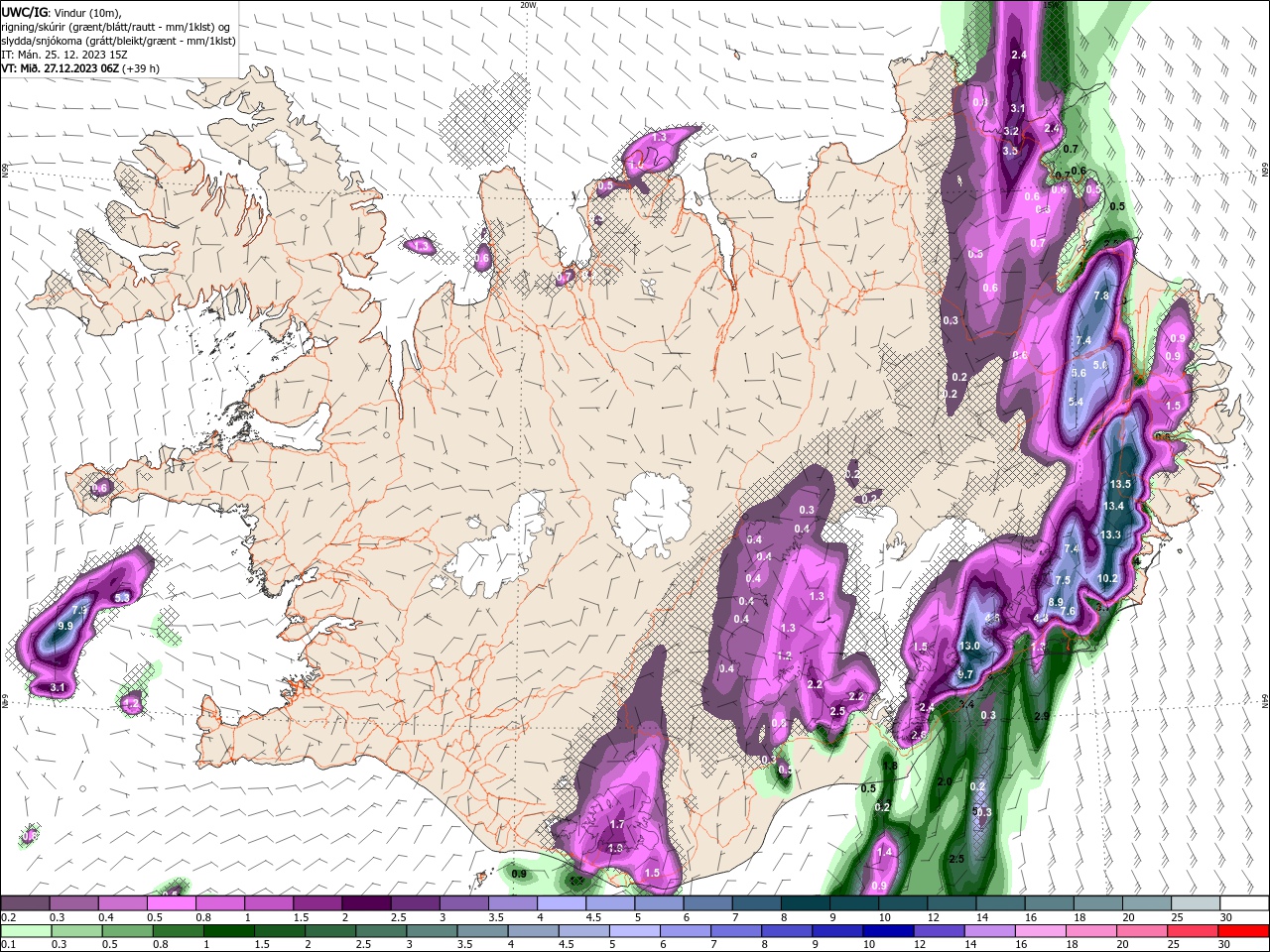The image size is (1270, 952).
Task: Click the map value 2.9
Action: point(1042,716)
